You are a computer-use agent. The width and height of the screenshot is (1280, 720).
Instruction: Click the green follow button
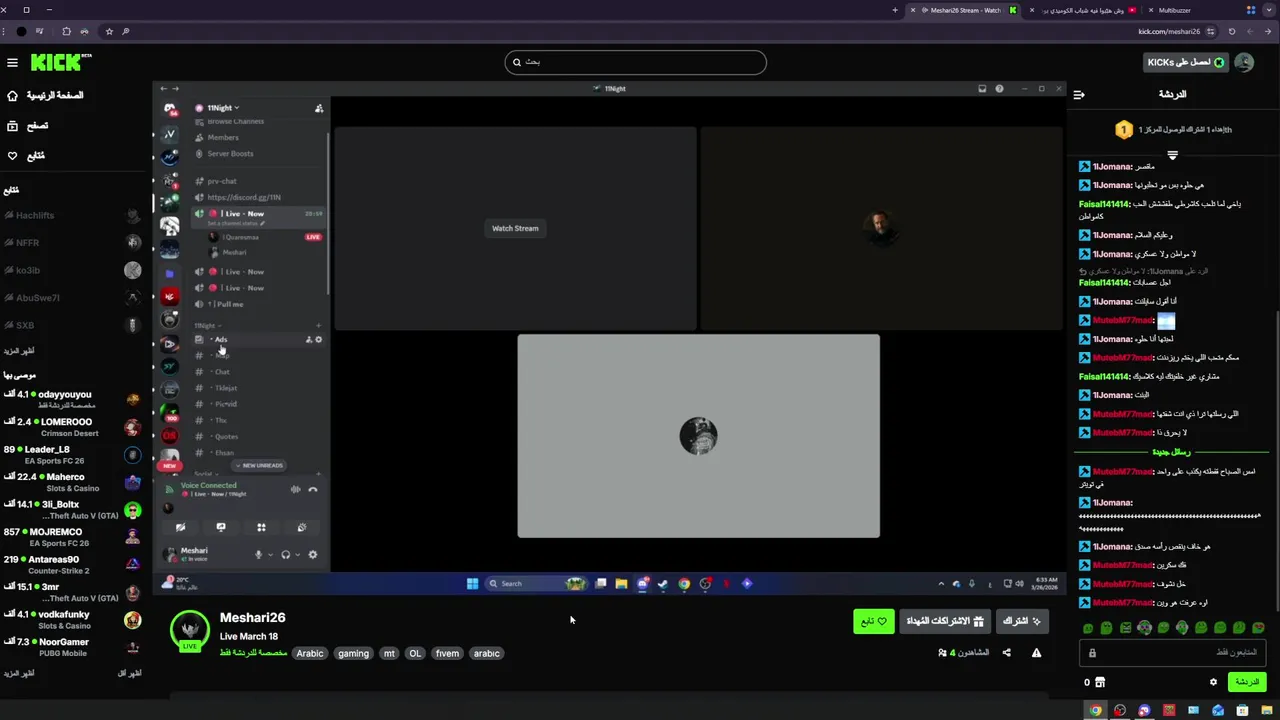tap(874, 621)
